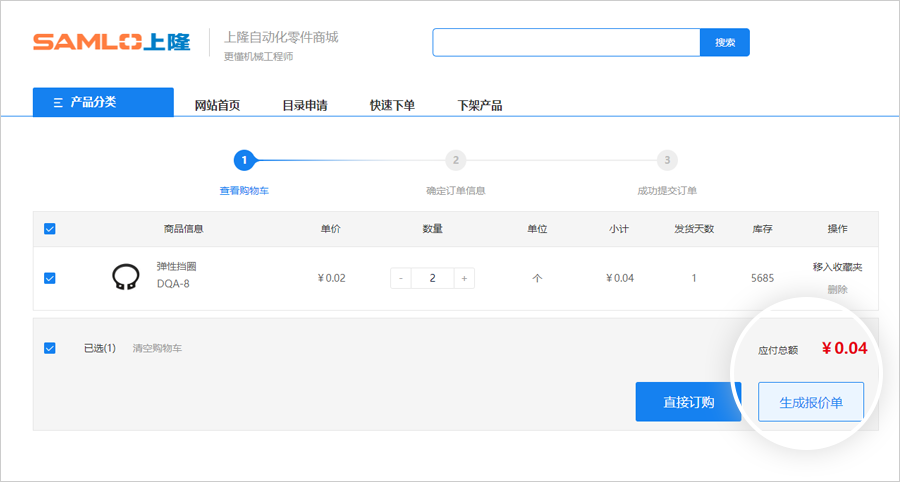Click the 清空购物车 link

coord(157,348)
